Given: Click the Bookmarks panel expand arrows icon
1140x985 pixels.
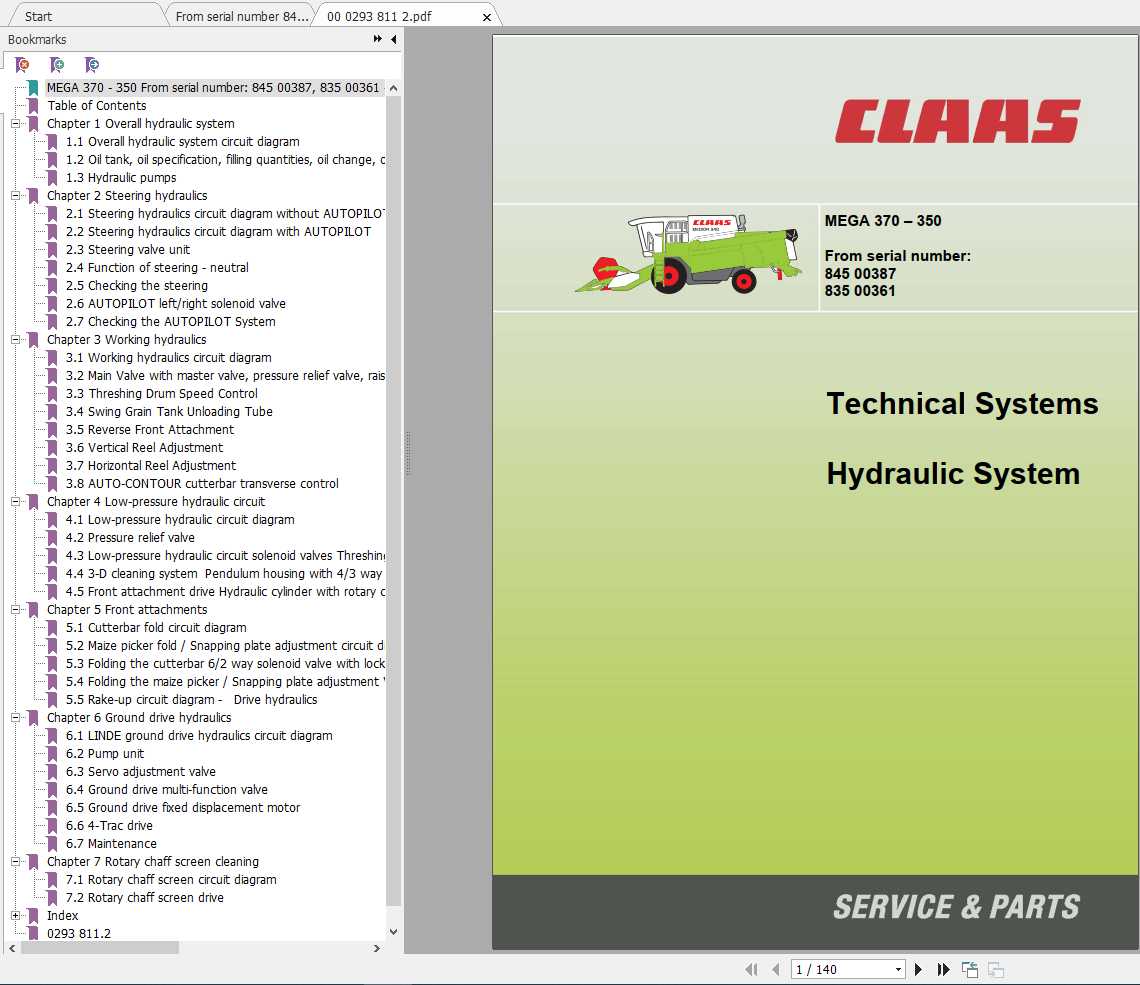Looking at the screenshot, I should [x=377, y=37].
